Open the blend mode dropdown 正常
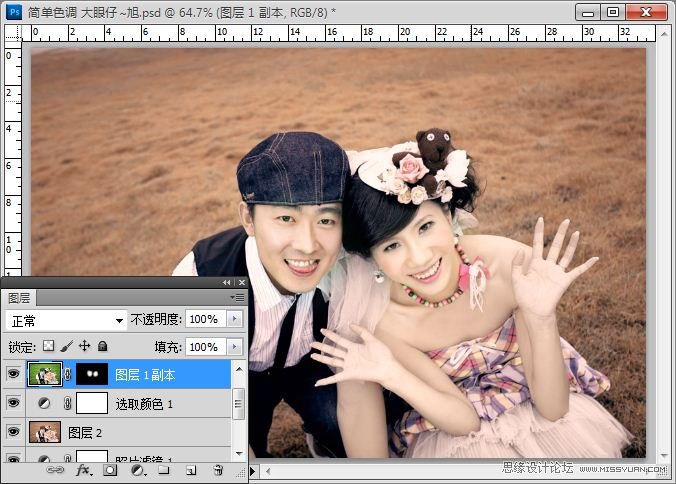676x484 pixels. [x=66, y=321]
